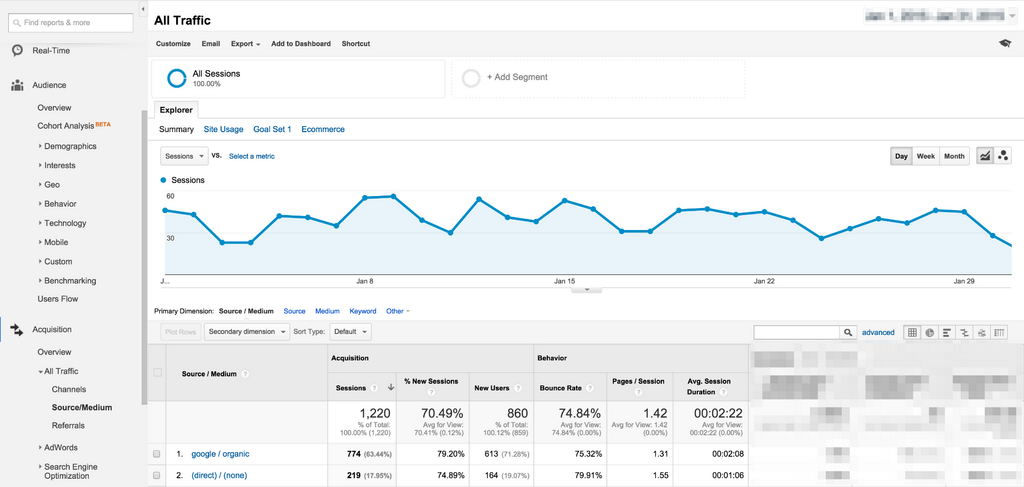Select the performance bar view icon
1024x487 pixels.
[x=947, y=332]
